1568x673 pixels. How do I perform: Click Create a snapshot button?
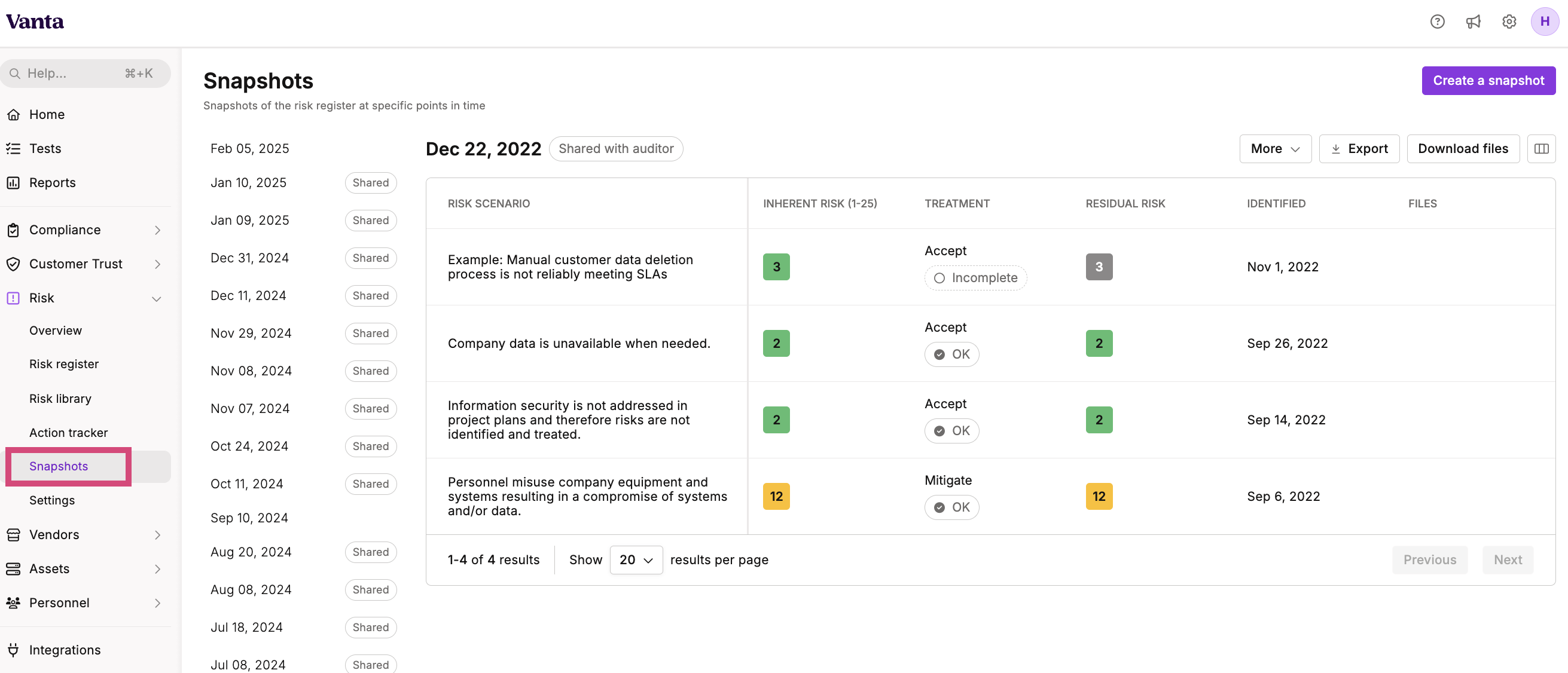[1488, 81]
